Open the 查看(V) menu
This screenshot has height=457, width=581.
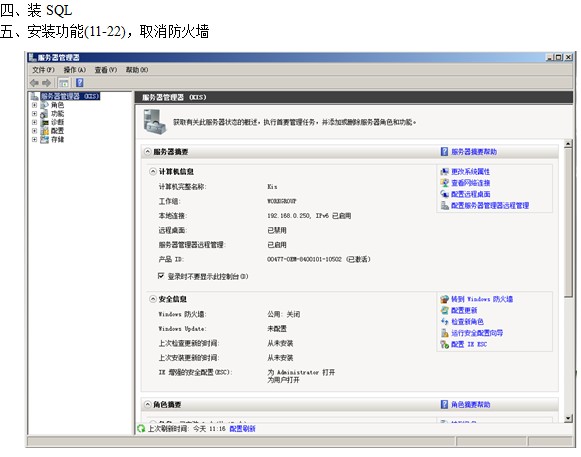pyautogui.click(x=106, y=70)
